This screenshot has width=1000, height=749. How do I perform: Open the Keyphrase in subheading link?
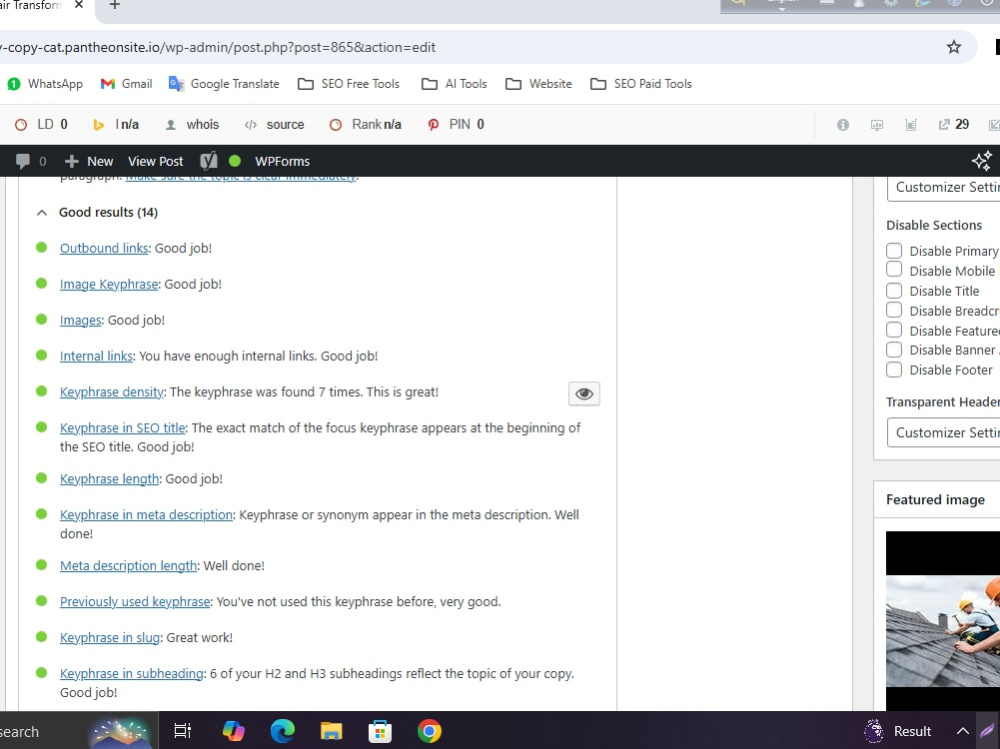pyautogui.click(x=132, y=673)
